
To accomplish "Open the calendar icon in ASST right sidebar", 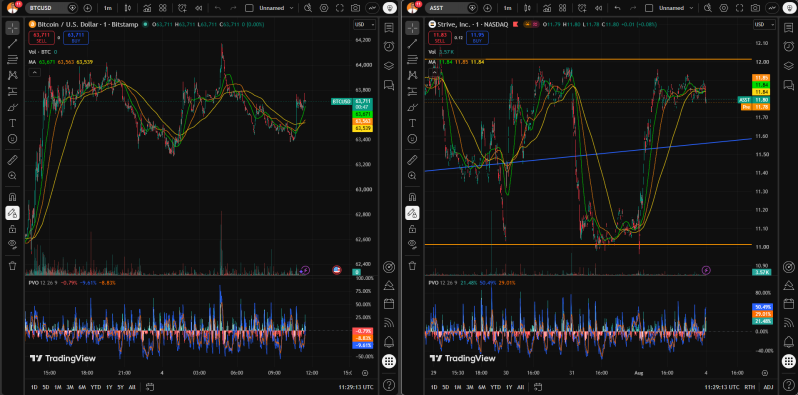I will 788,303.
